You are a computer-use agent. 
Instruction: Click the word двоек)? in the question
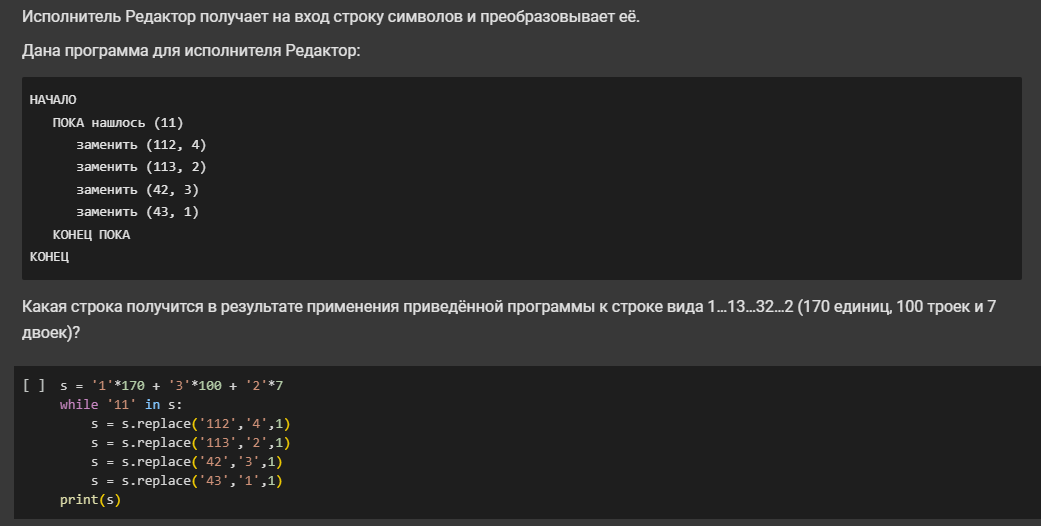(x=51, y=332)
